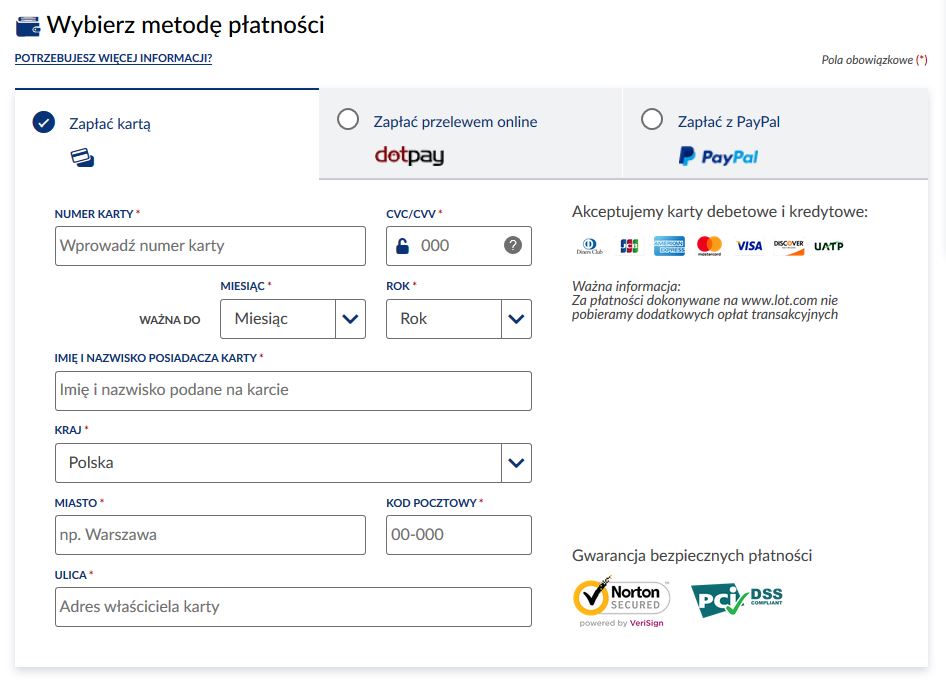Focus the Numer karty input field

pyautogui.click(x=210, y=246)
